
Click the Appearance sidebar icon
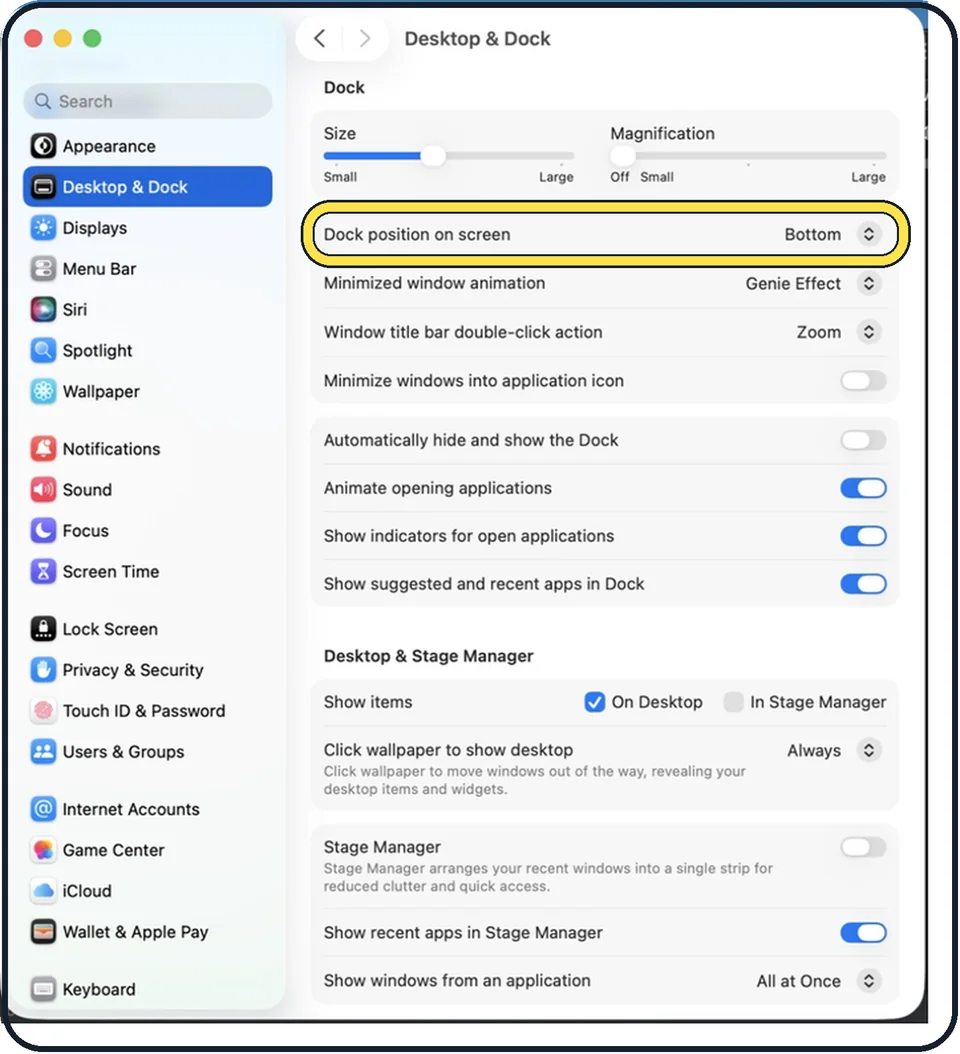point(44,146)
